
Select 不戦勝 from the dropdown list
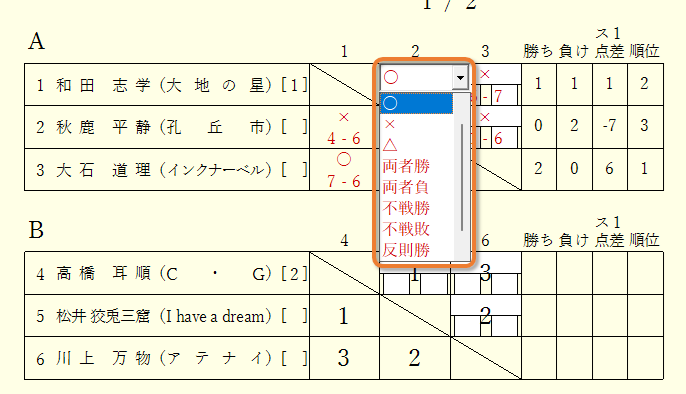pos(416,208)
